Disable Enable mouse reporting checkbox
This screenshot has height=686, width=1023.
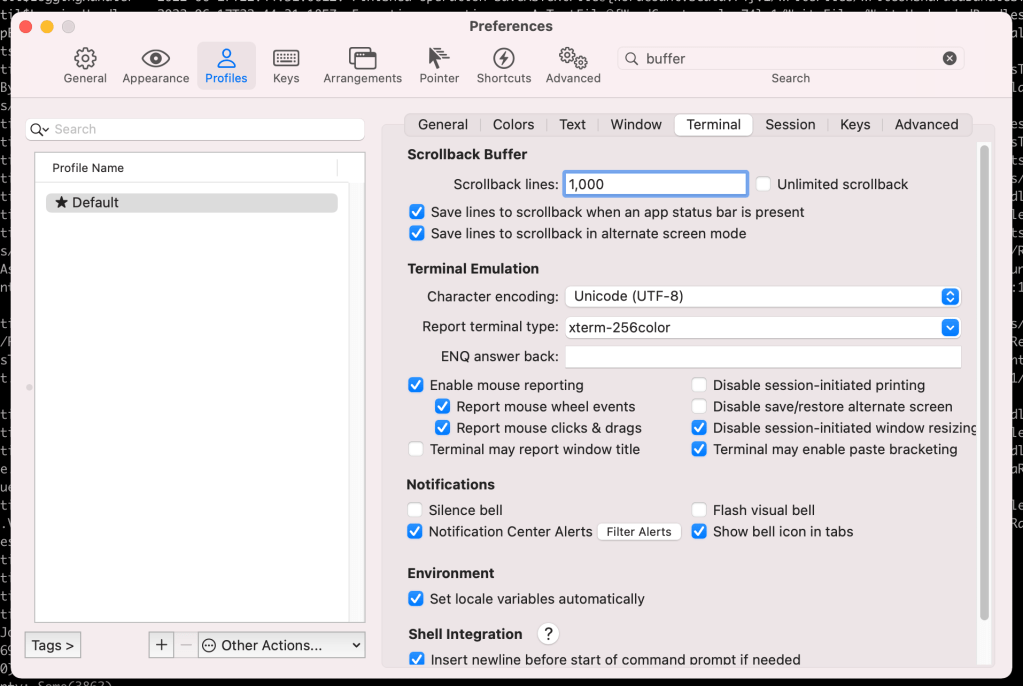pyautogui.click(x=416, y=385)
